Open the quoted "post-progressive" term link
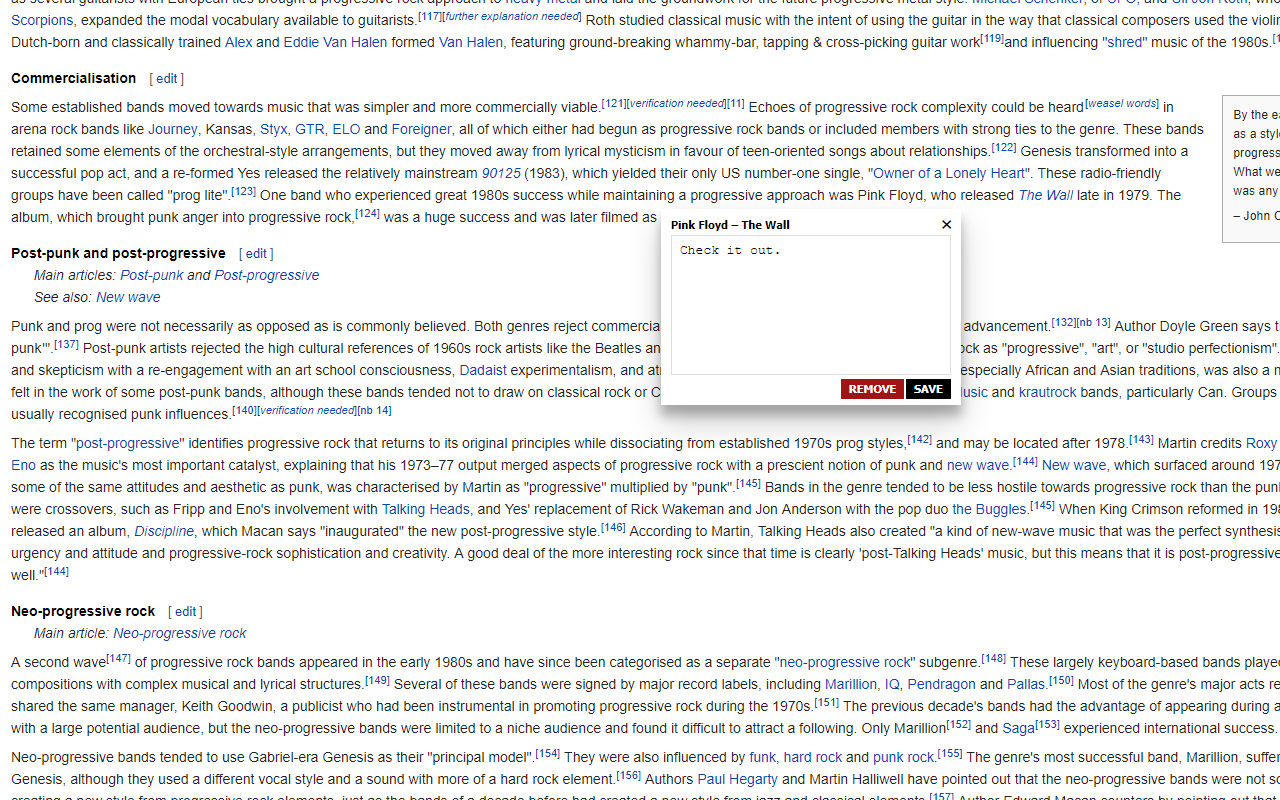The image size is (1280, 800). [x=128, y=443]
